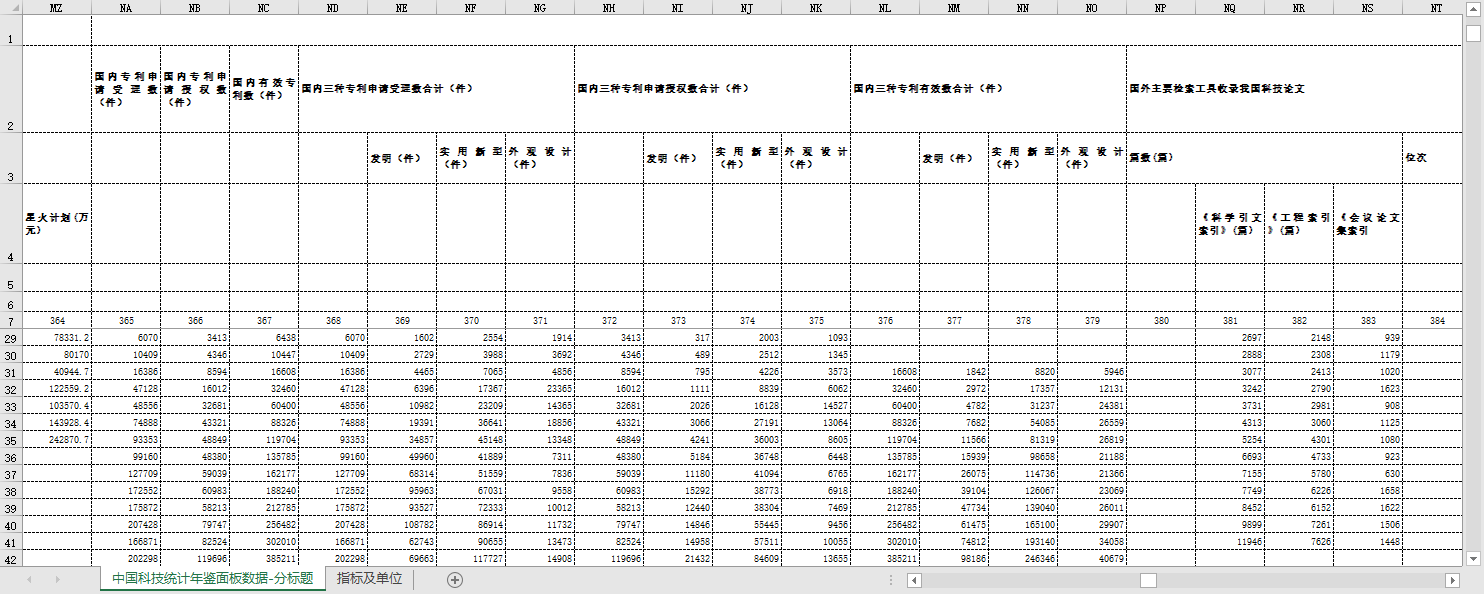The width and height of the screenshot is (1484, 594).
Task: Select 中国科技统计年鉴面板数据-分标题 sheet tab
Action: pyautogui.click(x=212, y=579)
